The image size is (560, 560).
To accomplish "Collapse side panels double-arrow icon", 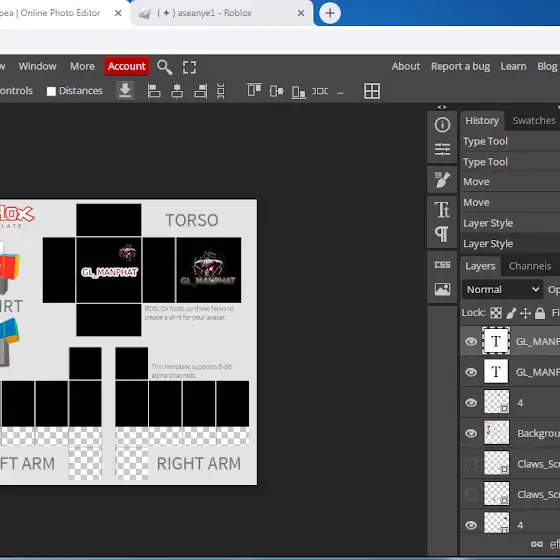I will click(x=442, y=107).
